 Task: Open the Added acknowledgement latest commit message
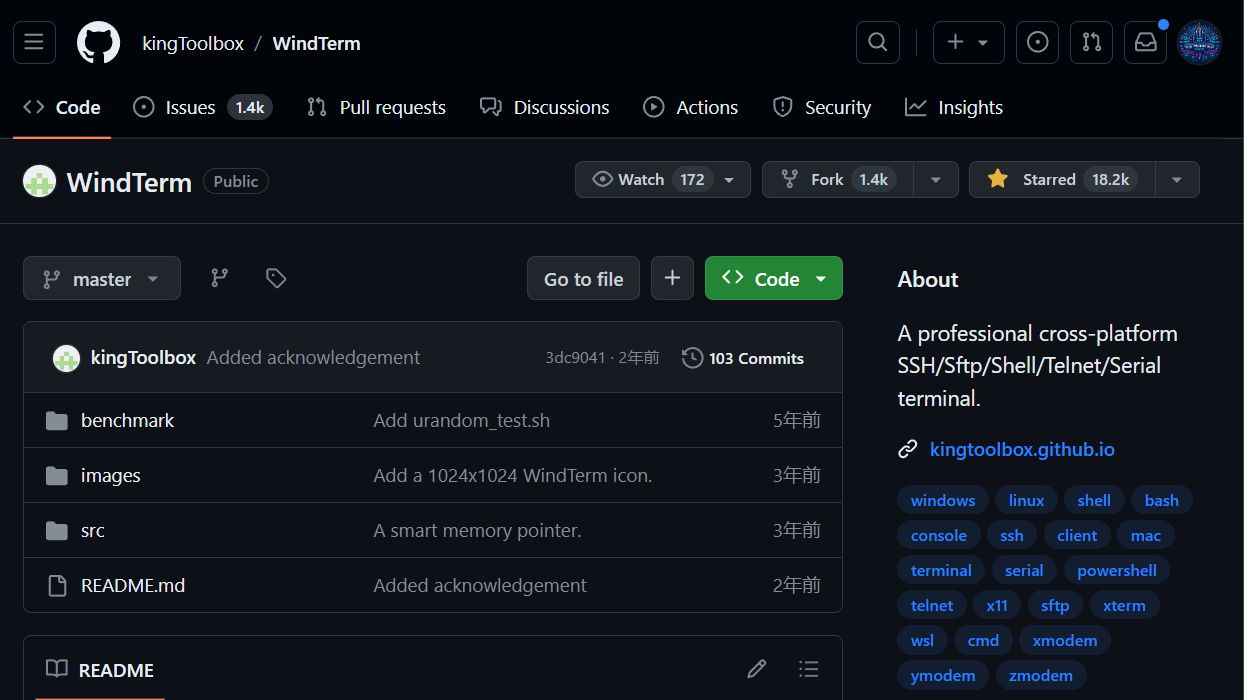313,358
